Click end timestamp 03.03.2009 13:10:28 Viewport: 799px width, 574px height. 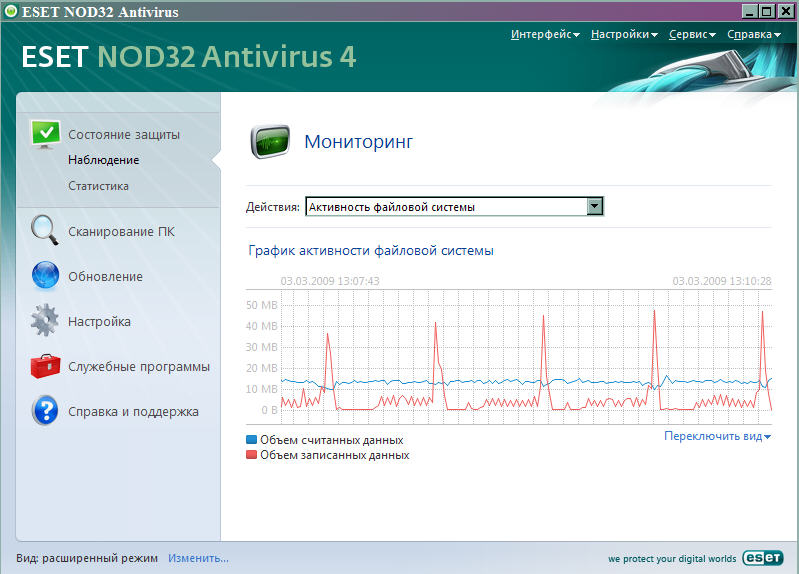point(722,281)
